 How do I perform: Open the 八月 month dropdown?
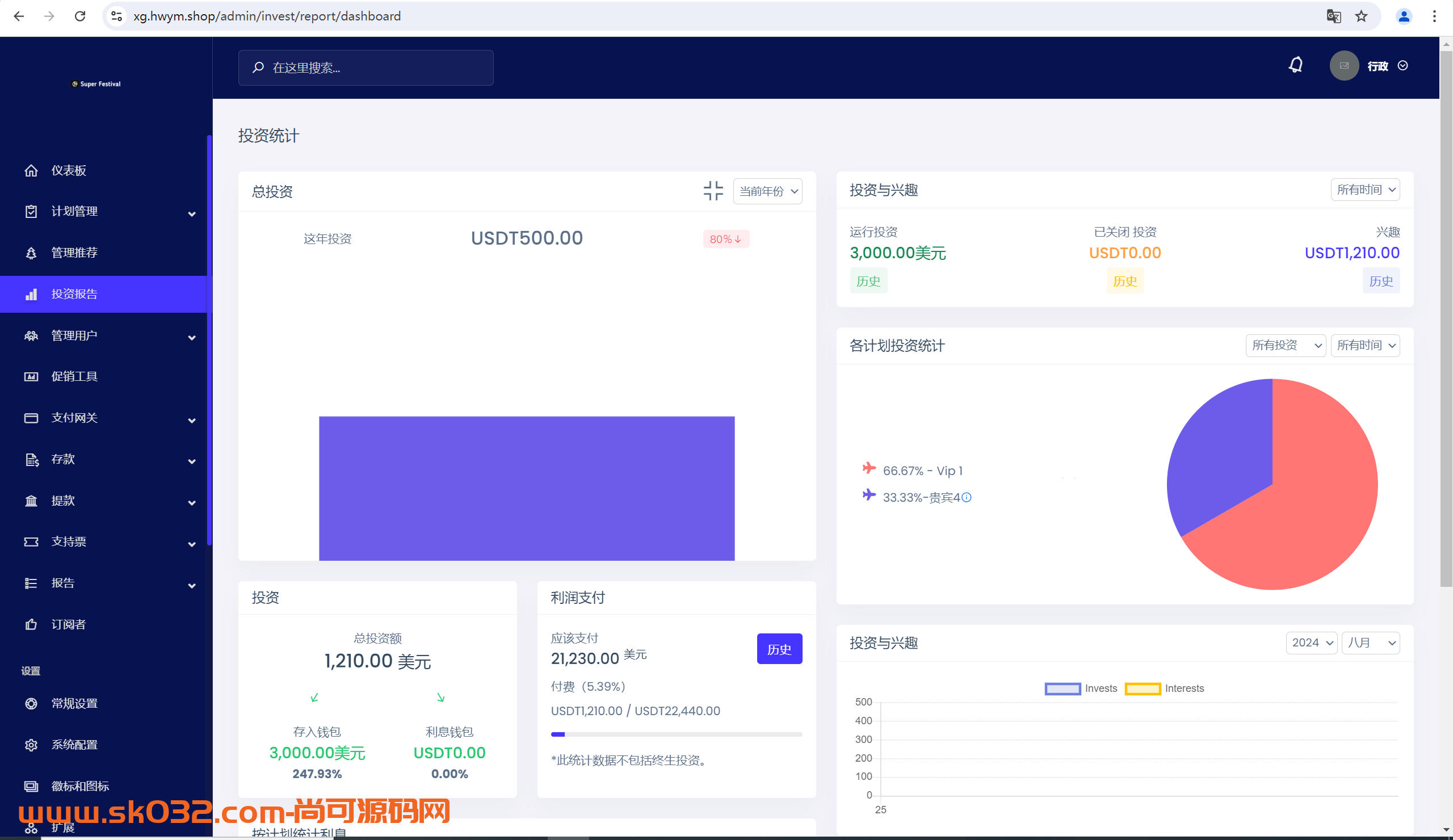pos(1371,643)
